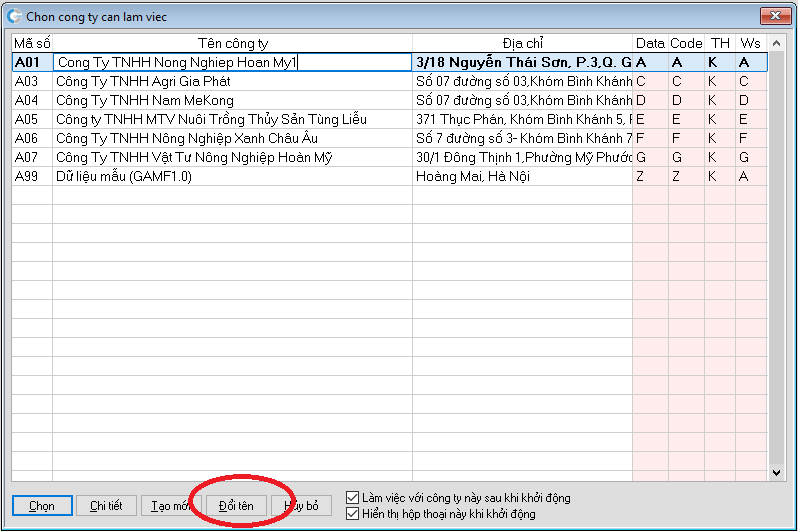Click the Ws column header
Image resolution: width=798 pixels, height=531 pixels.
tap(751, 43)
